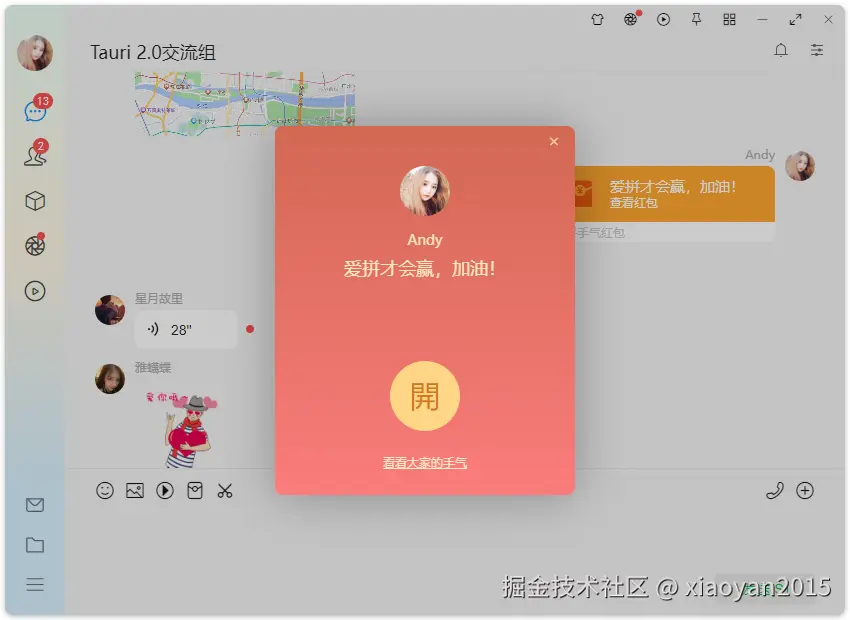The image size is (850, 620).
Task: Click the shirt theme icon in the titlebar
Action: 597,19
